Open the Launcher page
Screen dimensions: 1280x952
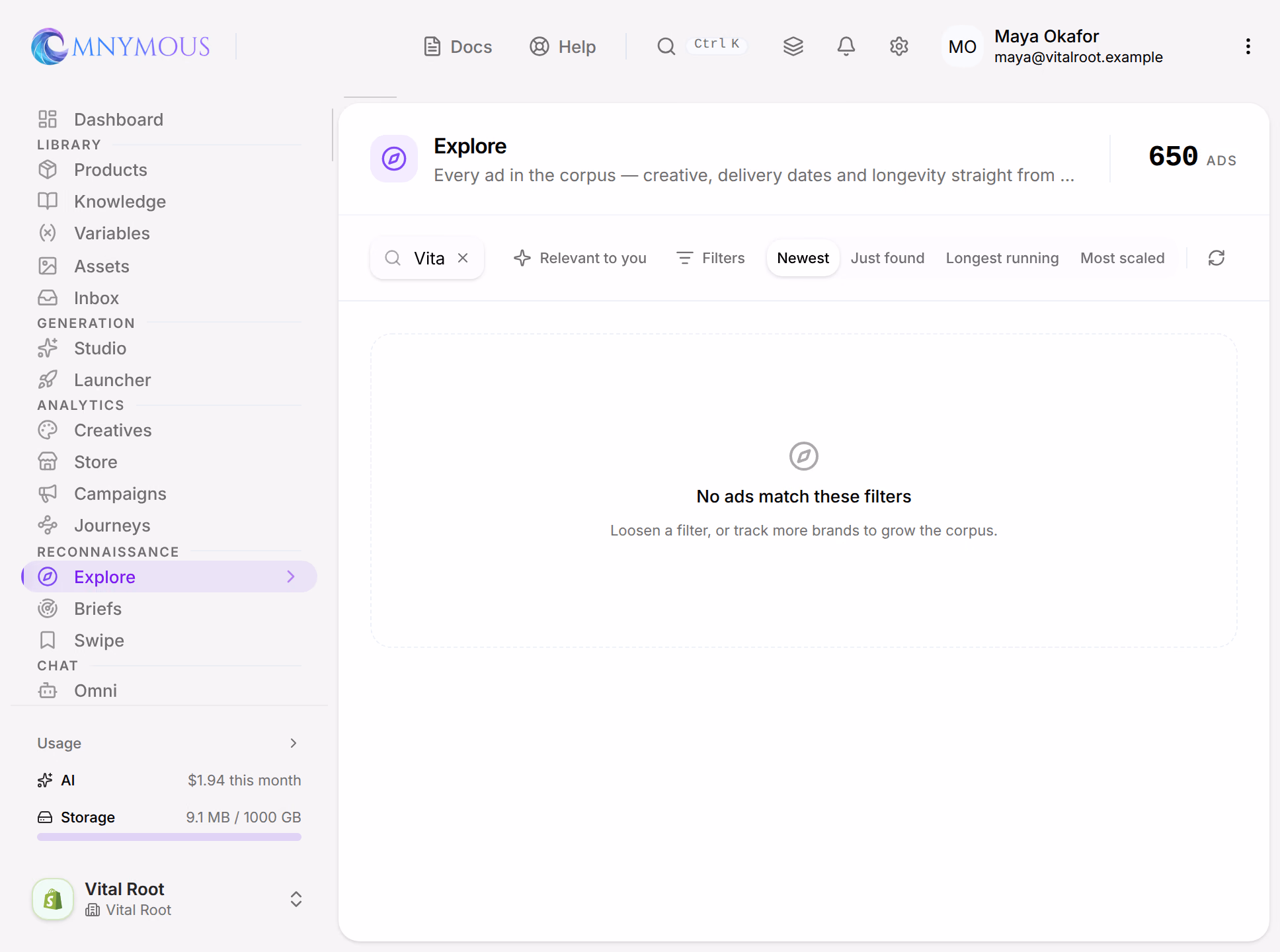169,379
